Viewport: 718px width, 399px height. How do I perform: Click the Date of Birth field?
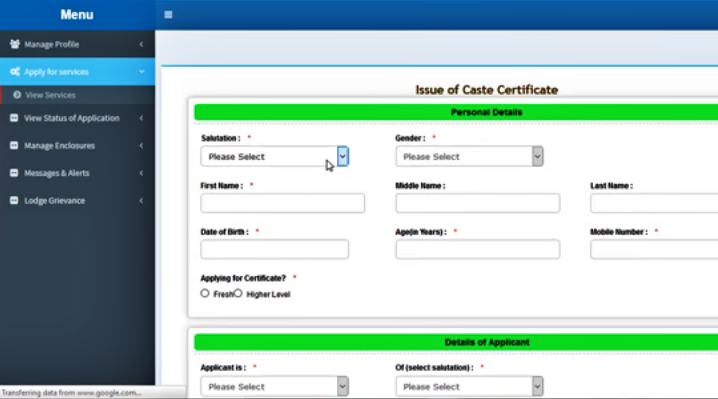274,249
